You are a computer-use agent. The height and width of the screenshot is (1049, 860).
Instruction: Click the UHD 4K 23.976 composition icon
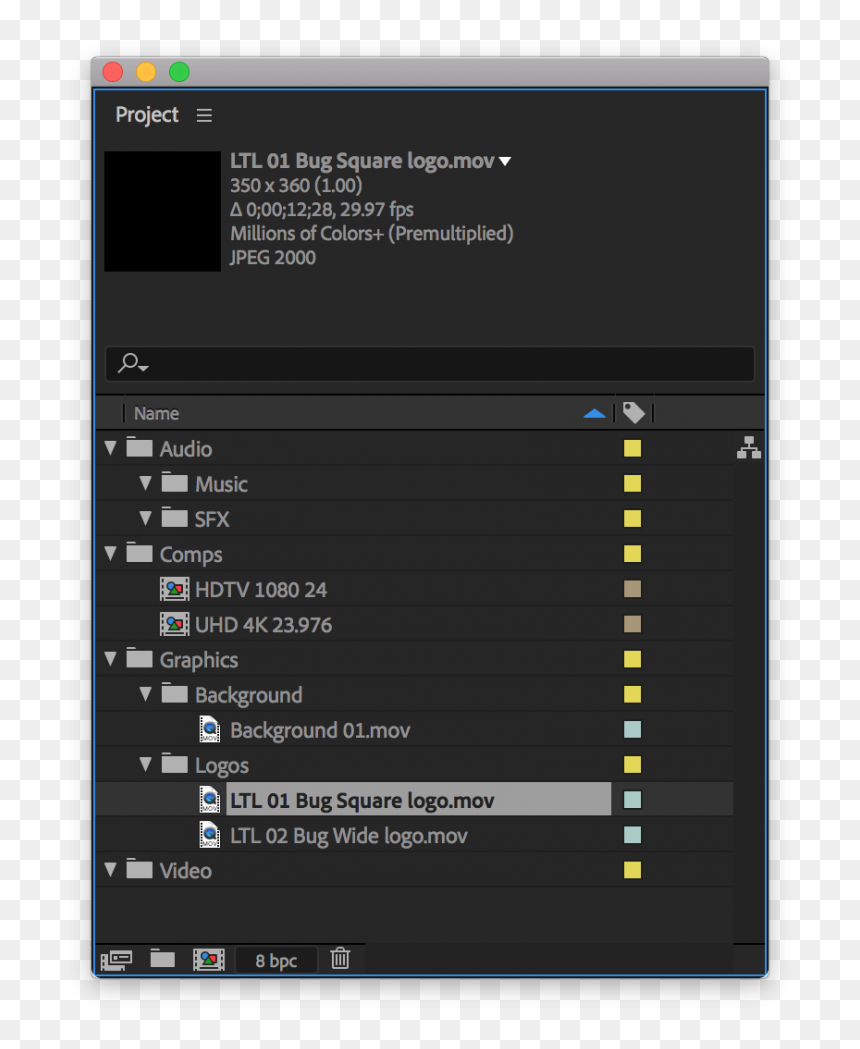click(x=174, y=625)
